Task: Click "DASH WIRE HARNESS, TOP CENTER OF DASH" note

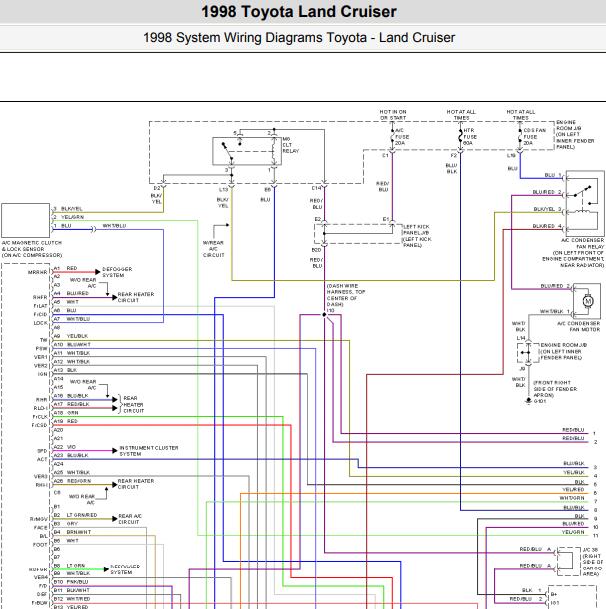Action: click(346, 295)
